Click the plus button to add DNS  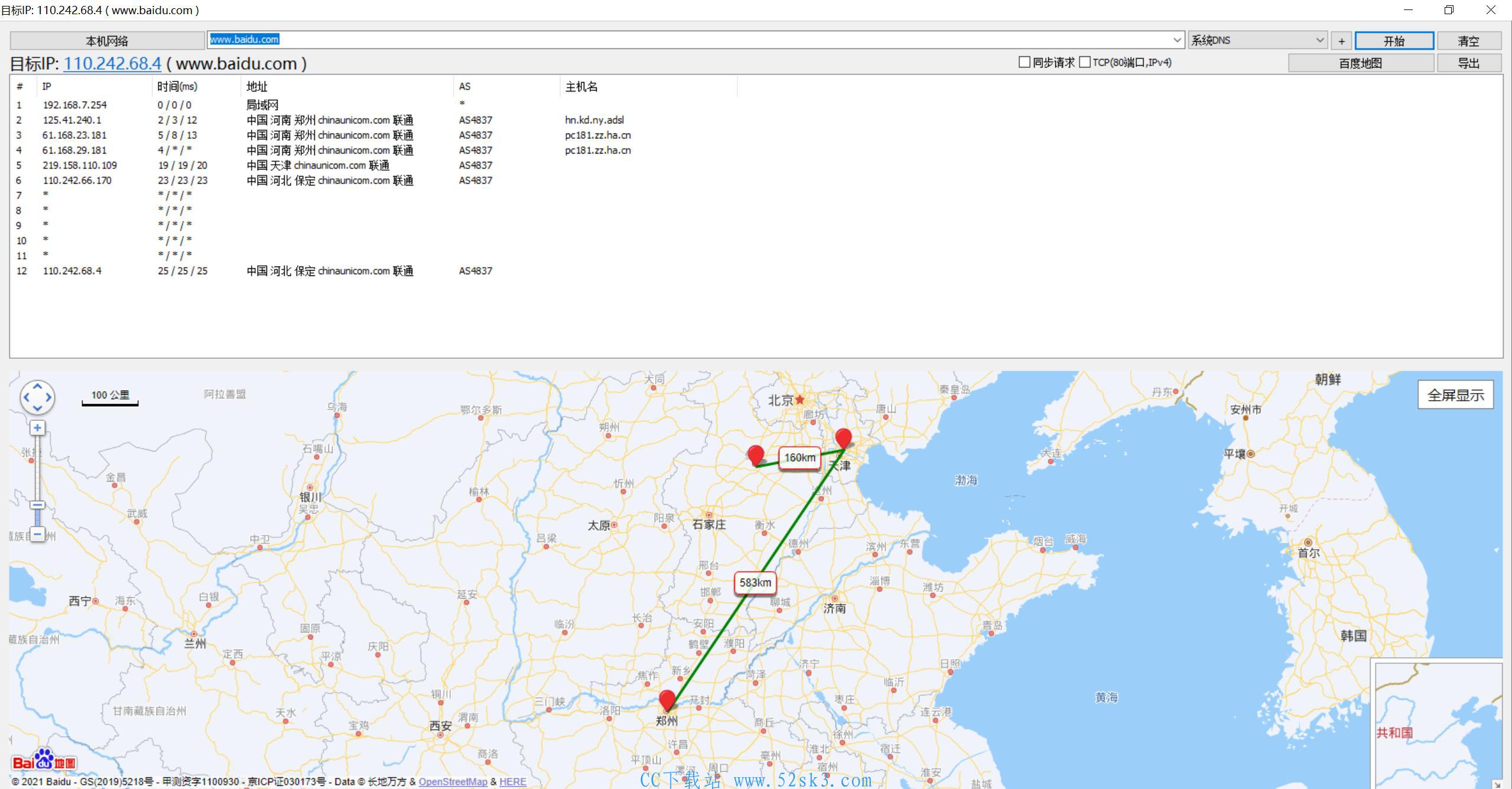click(x=1341, y=41)
